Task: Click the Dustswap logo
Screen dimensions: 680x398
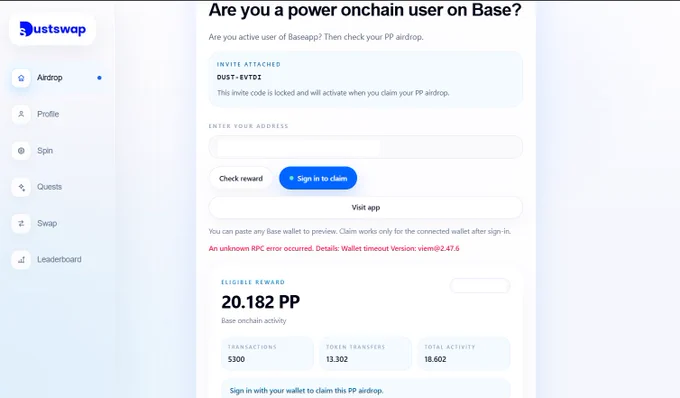Action: pos(52,29)
